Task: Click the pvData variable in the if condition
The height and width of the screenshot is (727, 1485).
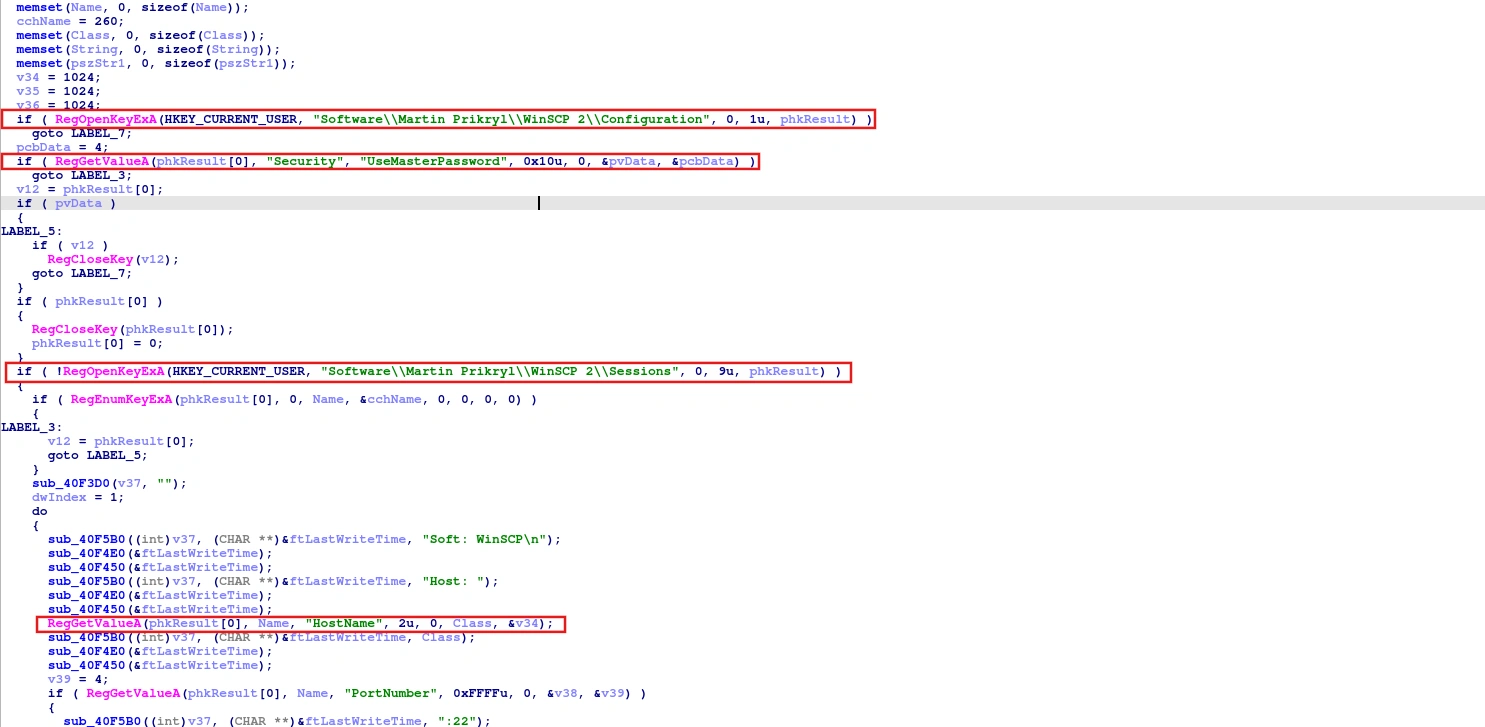Action: 78,203
